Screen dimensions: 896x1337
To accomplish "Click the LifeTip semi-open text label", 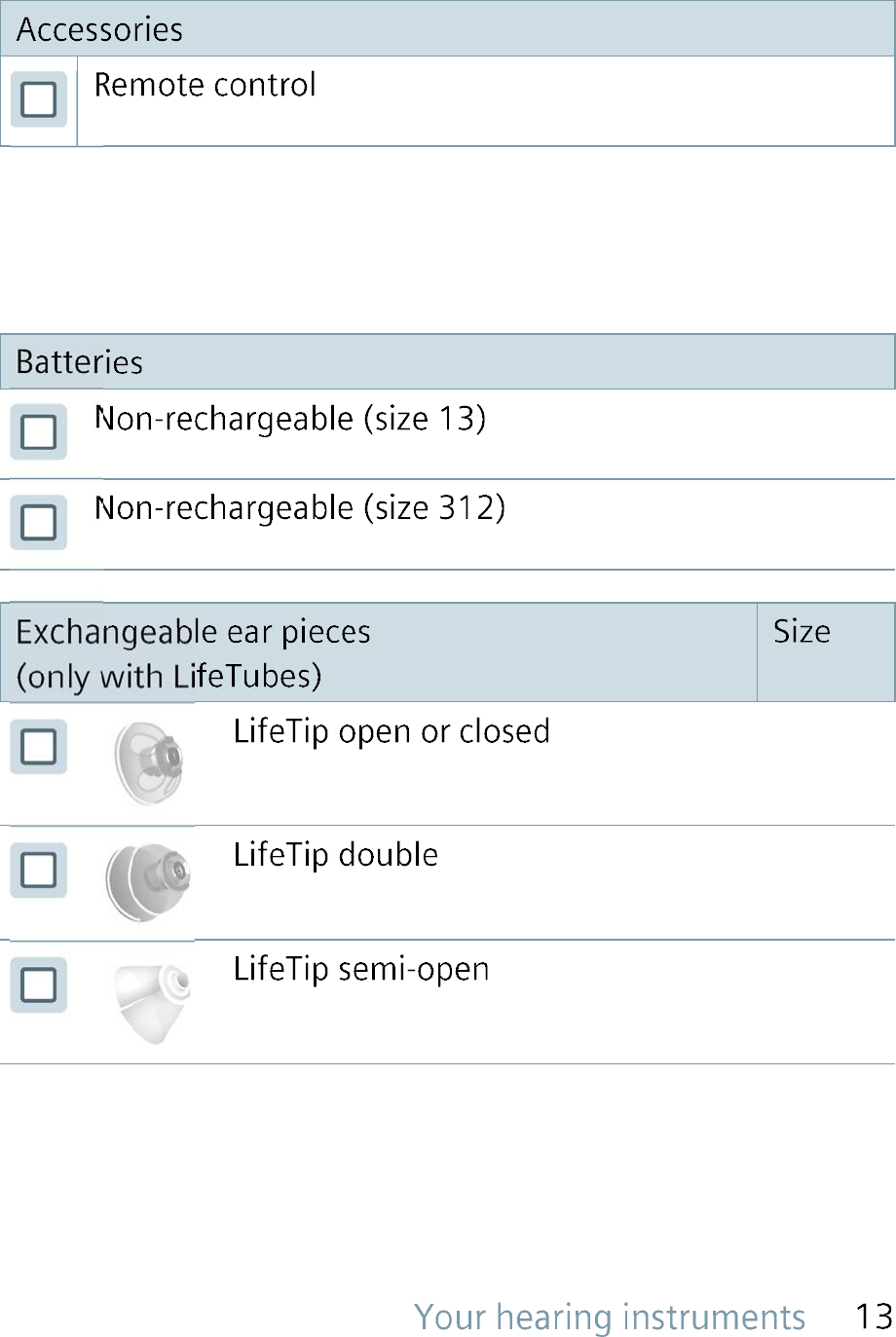I will [x=361, y=970].
